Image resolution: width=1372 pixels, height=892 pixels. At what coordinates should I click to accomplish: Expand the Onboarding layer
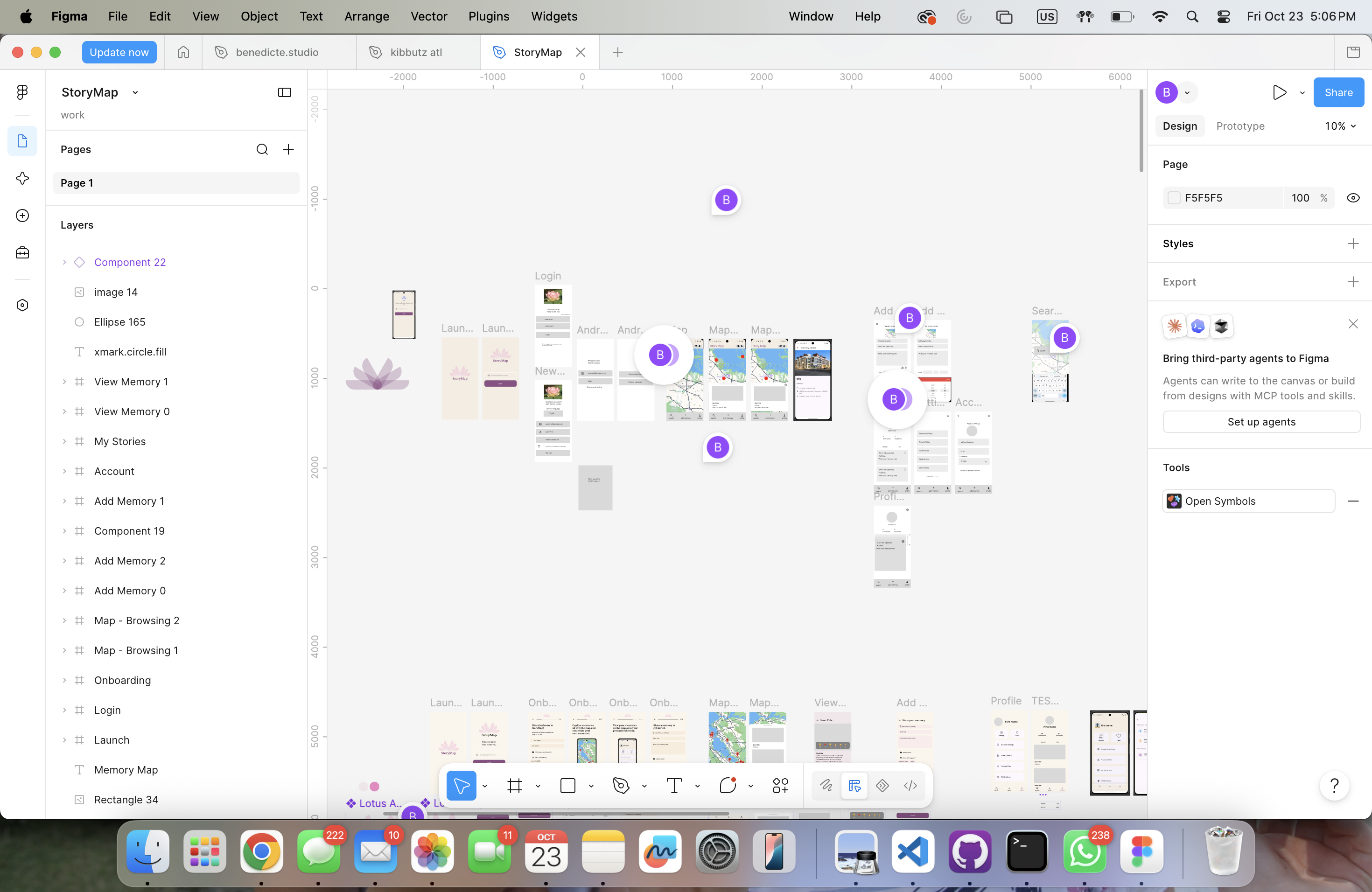[64, 680]
